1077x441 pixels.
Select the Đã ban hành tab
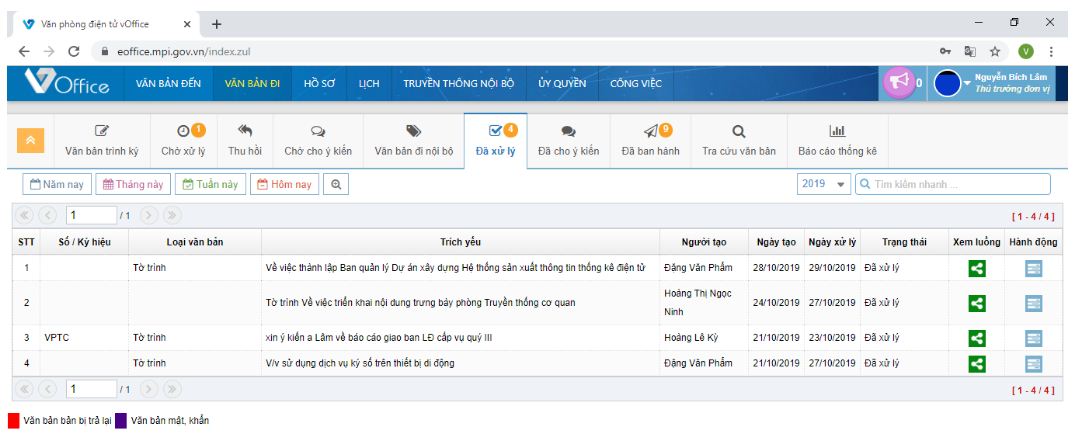tap(650, 141)
